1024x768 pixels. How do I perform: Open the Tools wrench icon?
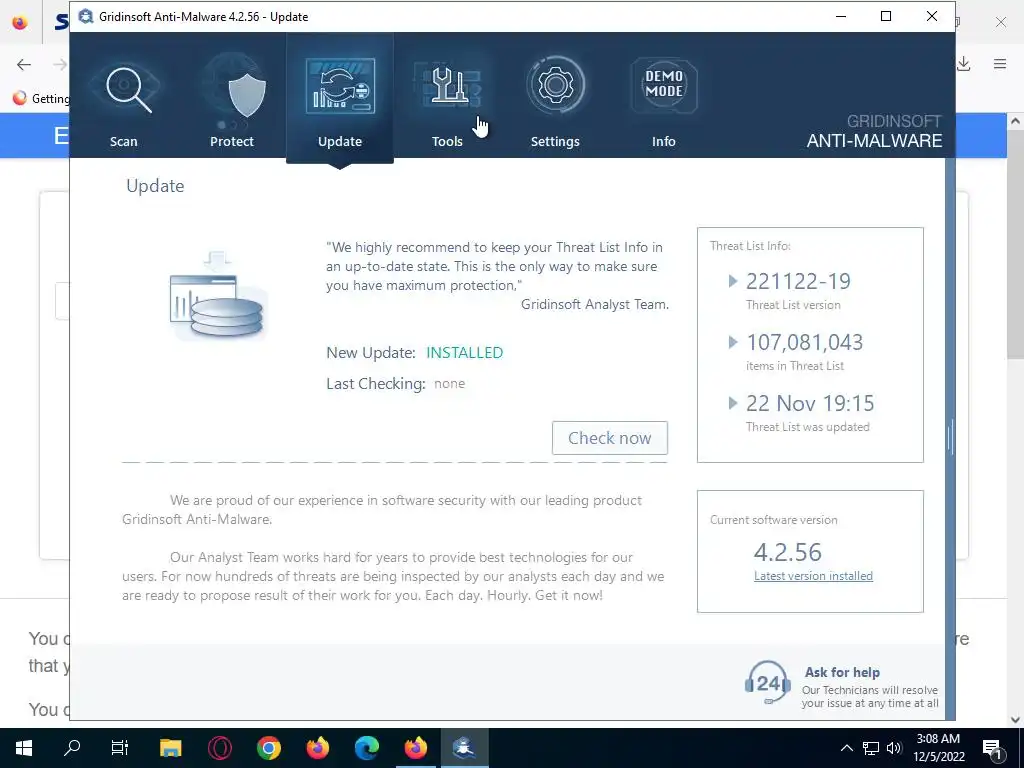click(448, 88)
